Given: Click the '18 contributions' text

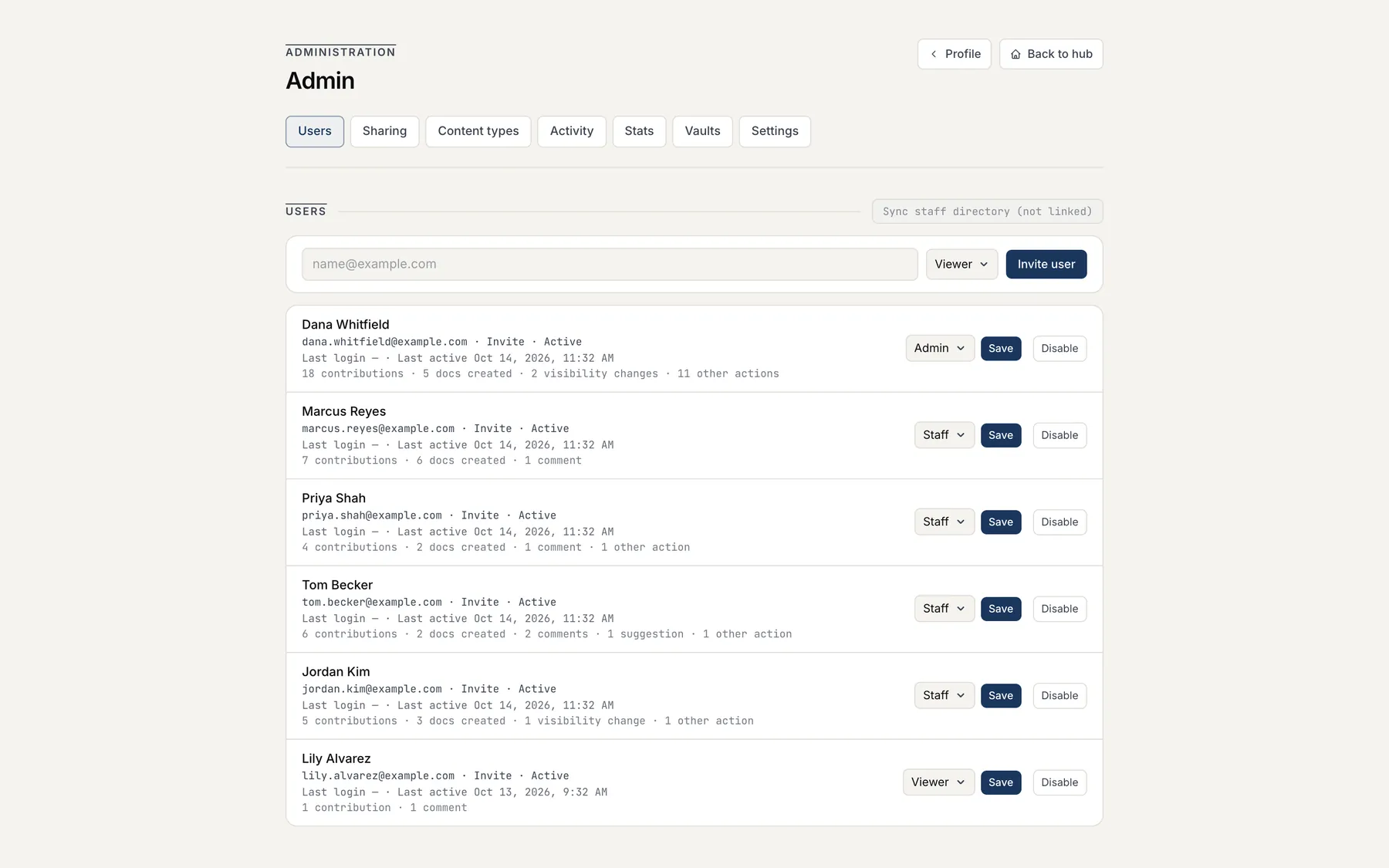Looking at the screenshot, I should click(x=353, y=373).
